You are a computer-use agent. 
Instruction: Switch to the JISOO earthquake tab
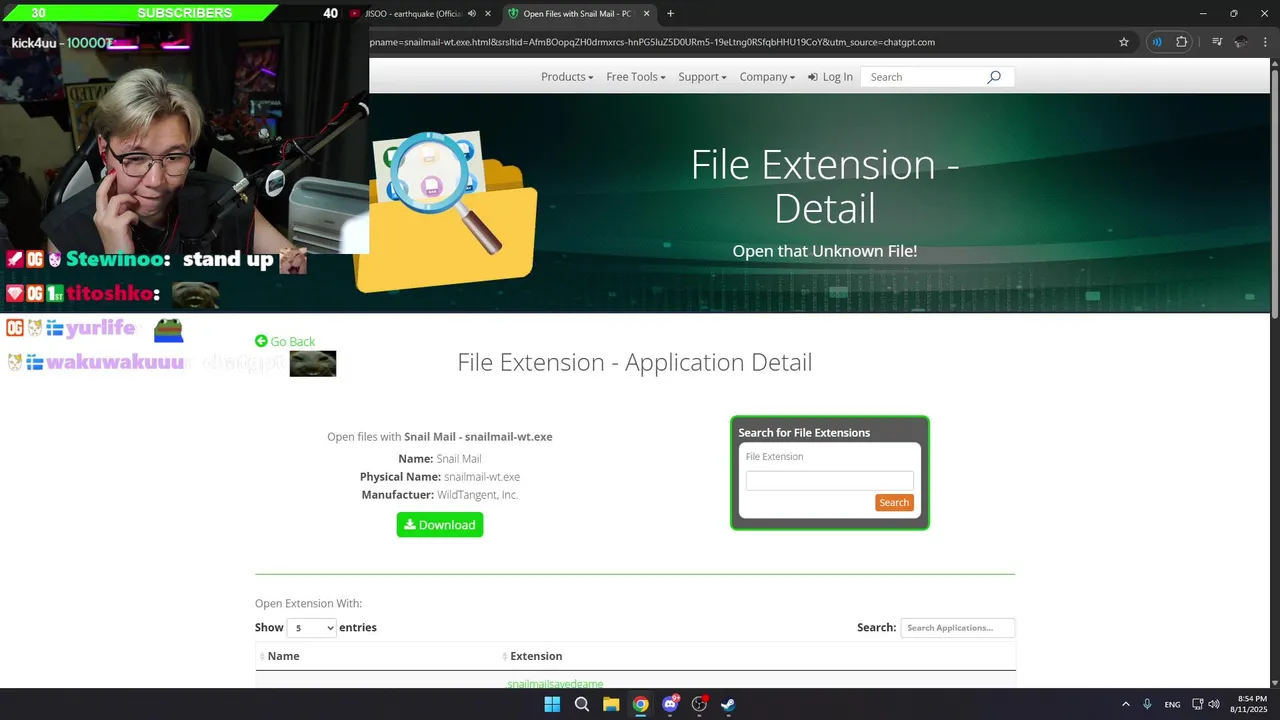(421, 14)
